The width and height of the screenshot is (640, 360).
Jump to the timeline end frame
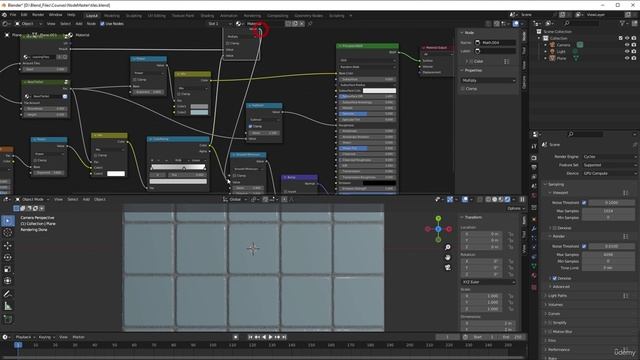point(284,337)
